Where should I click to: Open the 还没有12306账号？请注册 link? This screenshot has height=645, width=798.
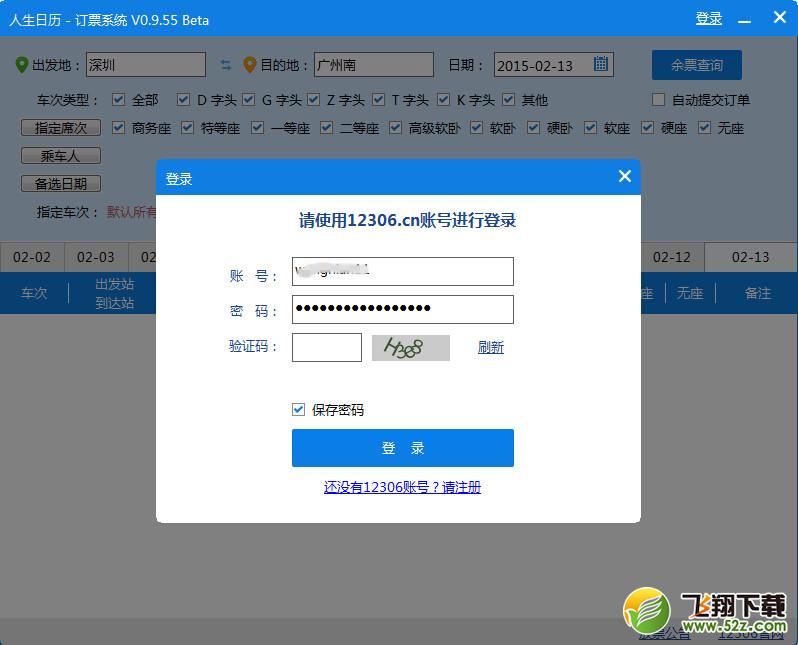[x=402, y=487]
